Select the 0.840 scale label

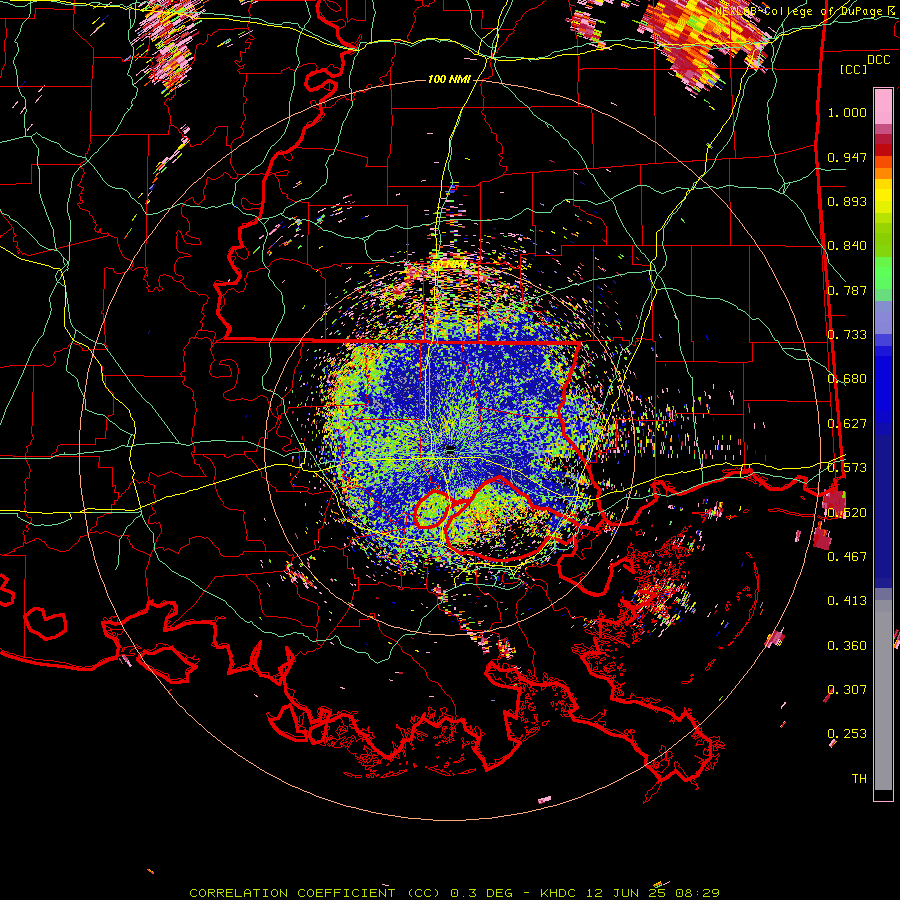pos(847,246)
